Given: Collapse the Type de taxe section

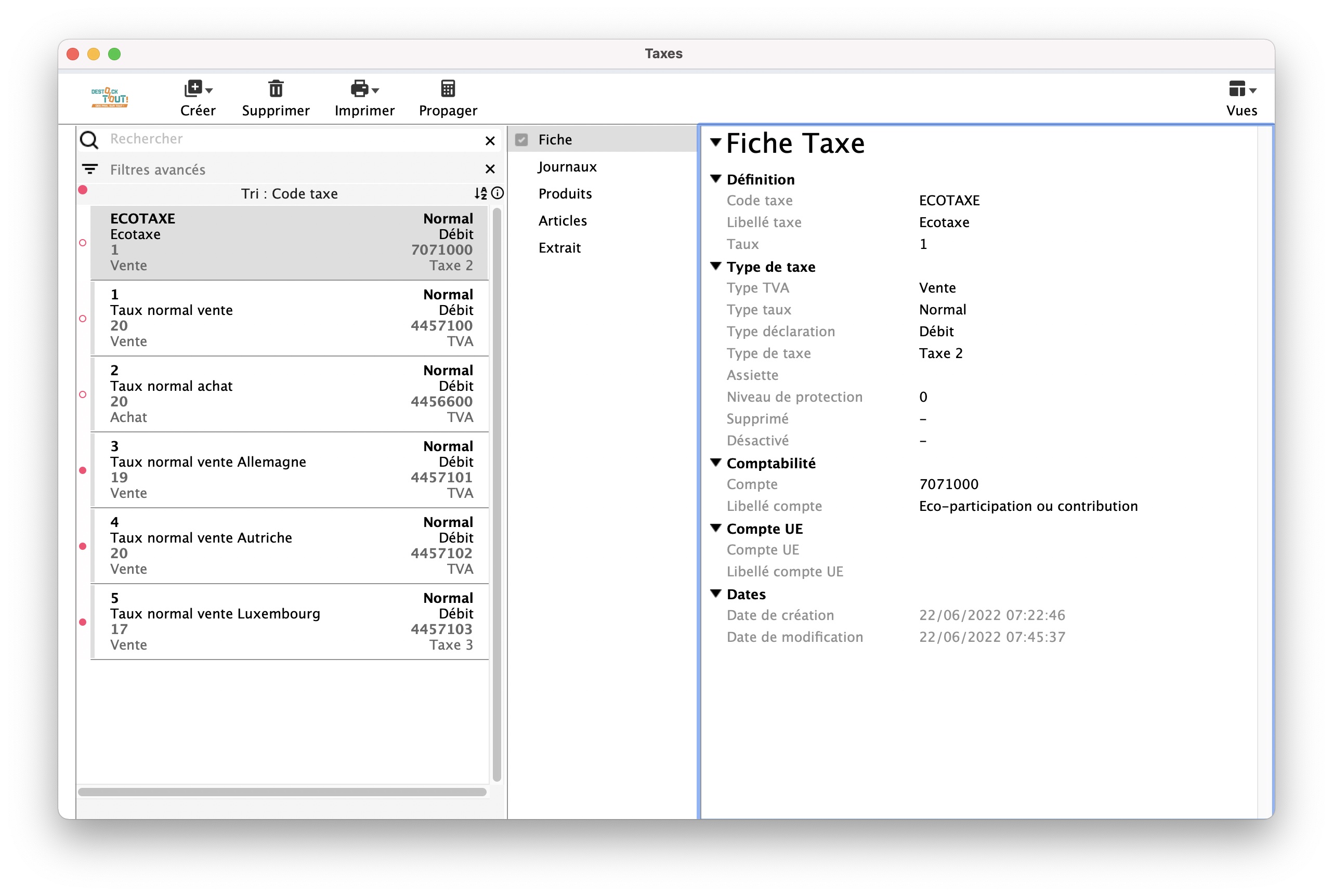Looking at the screenshot, I should (716, 266).
